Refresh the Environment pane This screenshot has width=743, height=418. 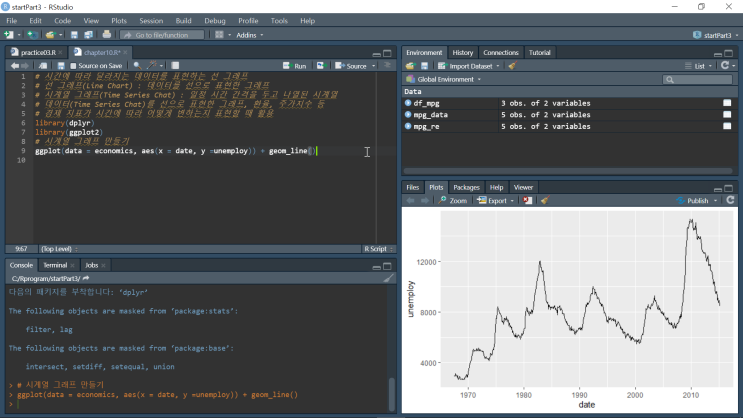725,66
